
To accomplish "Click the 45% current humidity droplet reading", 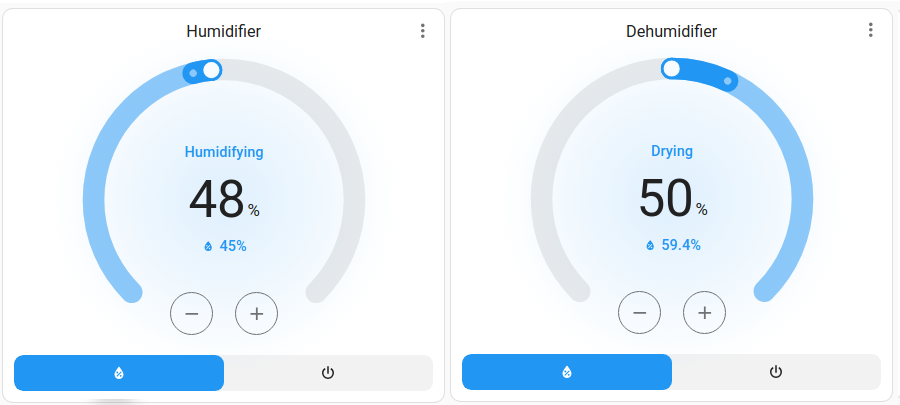I will pyautogui.click(x=225, y=246).
